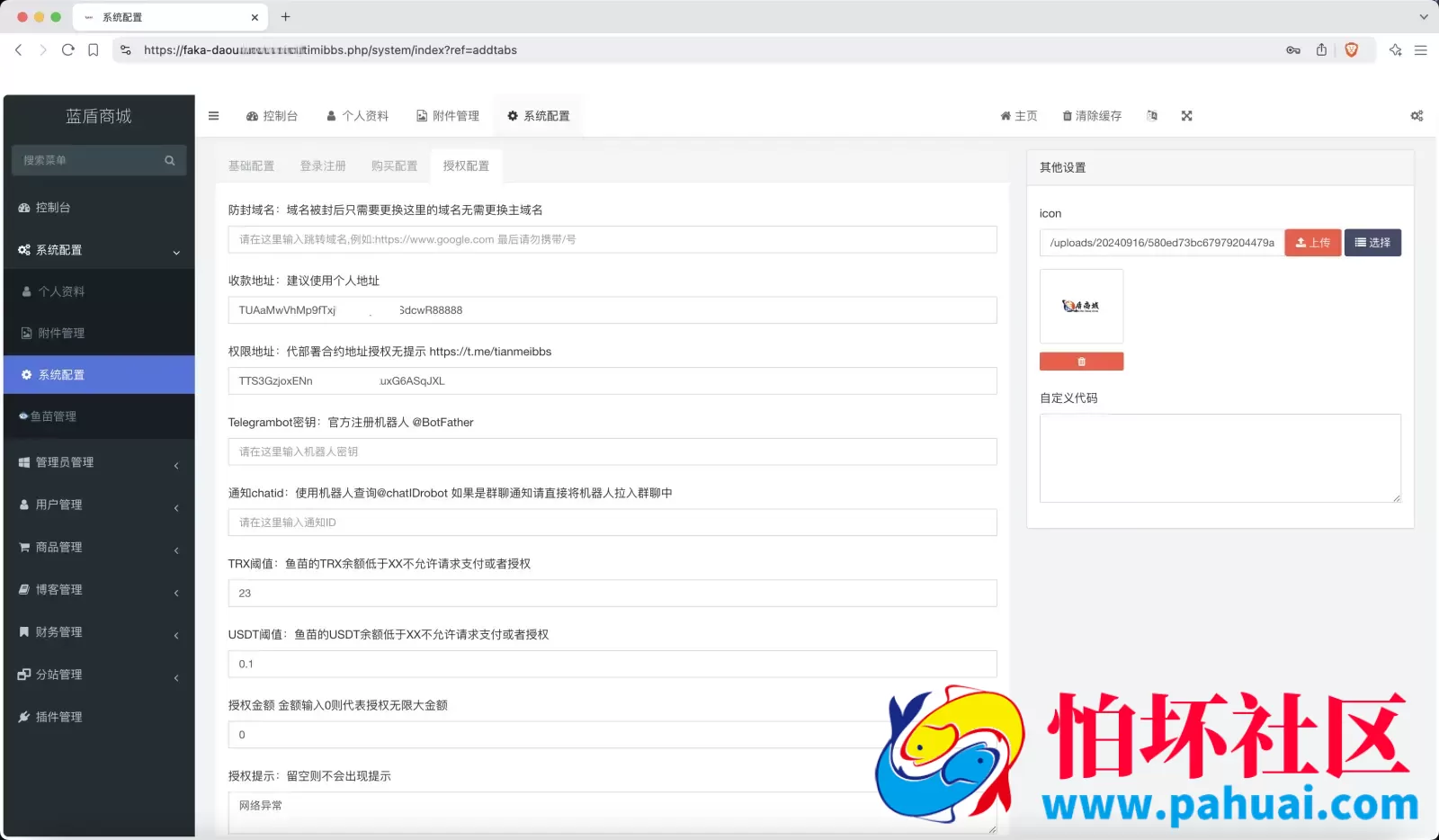1439x840 pixels.
Task: Expand 财务管理 sidebar chevron
Action: 176,635
